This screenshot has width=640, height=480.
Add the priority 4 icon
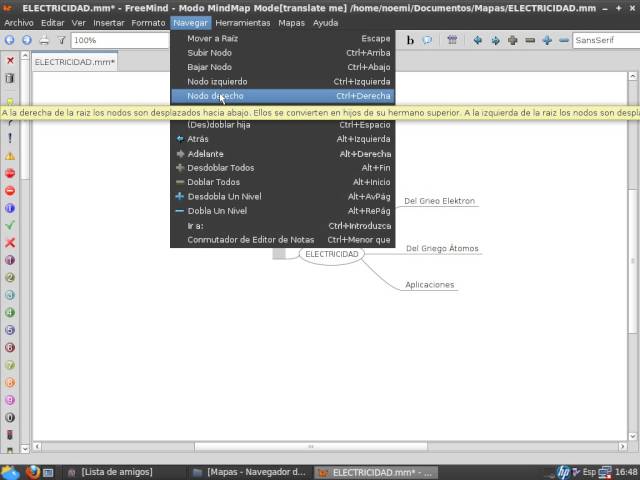tap(10, 313)
